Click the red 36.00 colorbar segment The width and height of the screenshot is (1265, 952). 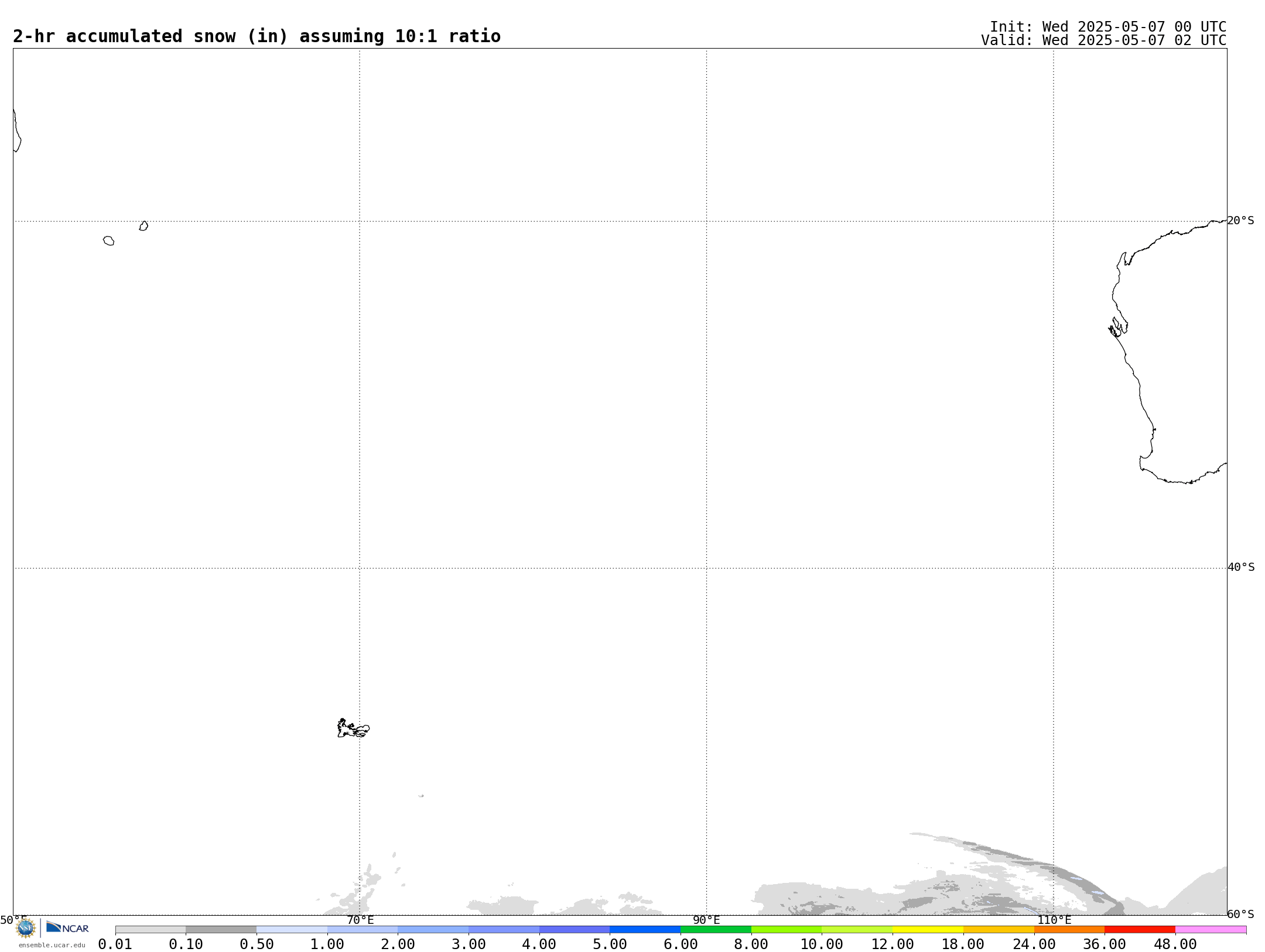click(1140, 930)
